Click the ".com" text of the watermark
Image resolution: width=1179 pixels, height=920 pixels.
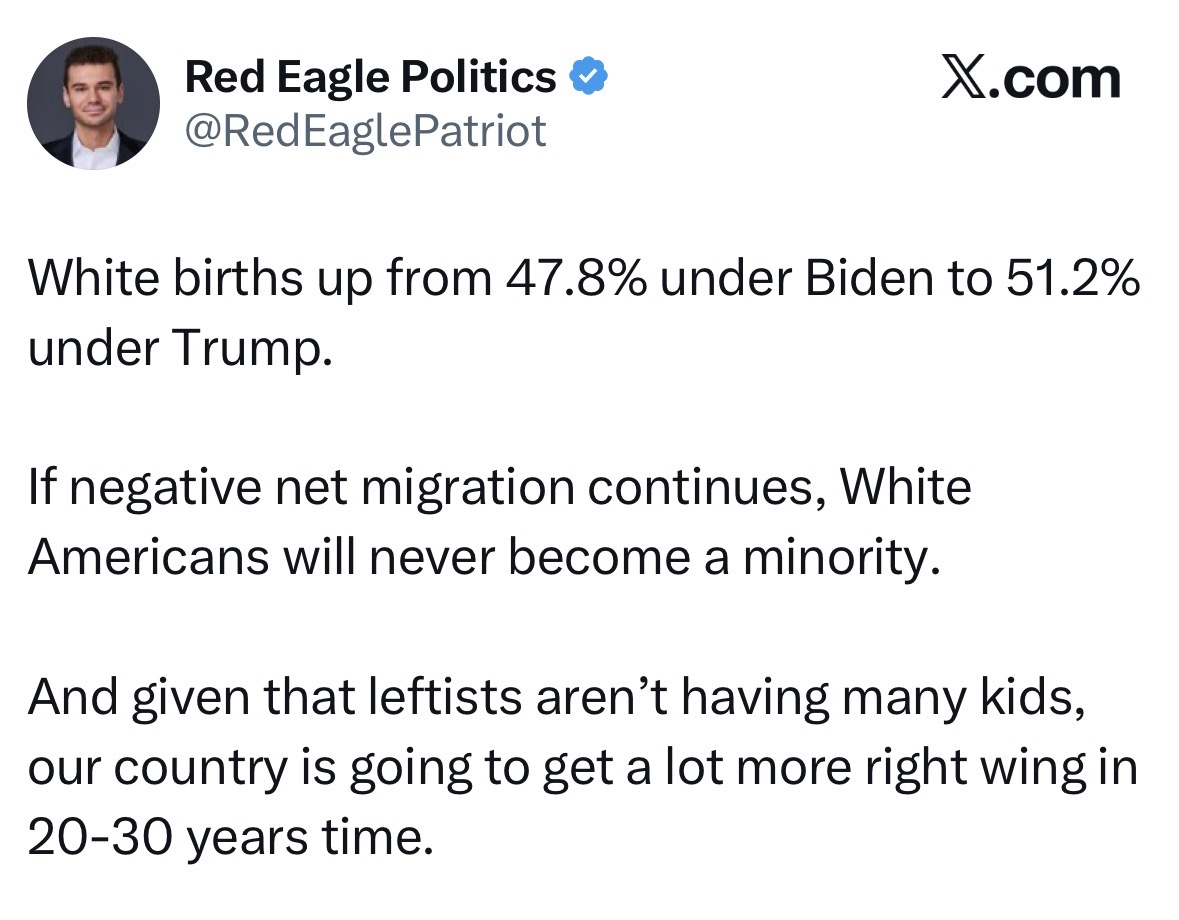(x=1055, y=80)
